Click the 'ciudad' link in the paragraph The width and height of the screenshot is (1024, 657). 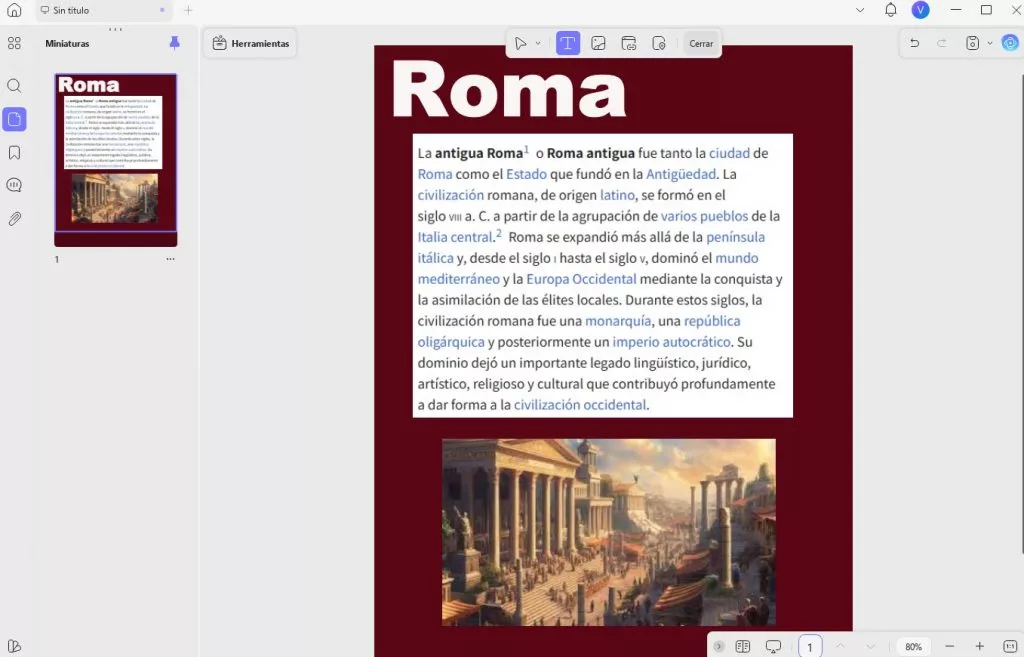(x=729, y=153)
